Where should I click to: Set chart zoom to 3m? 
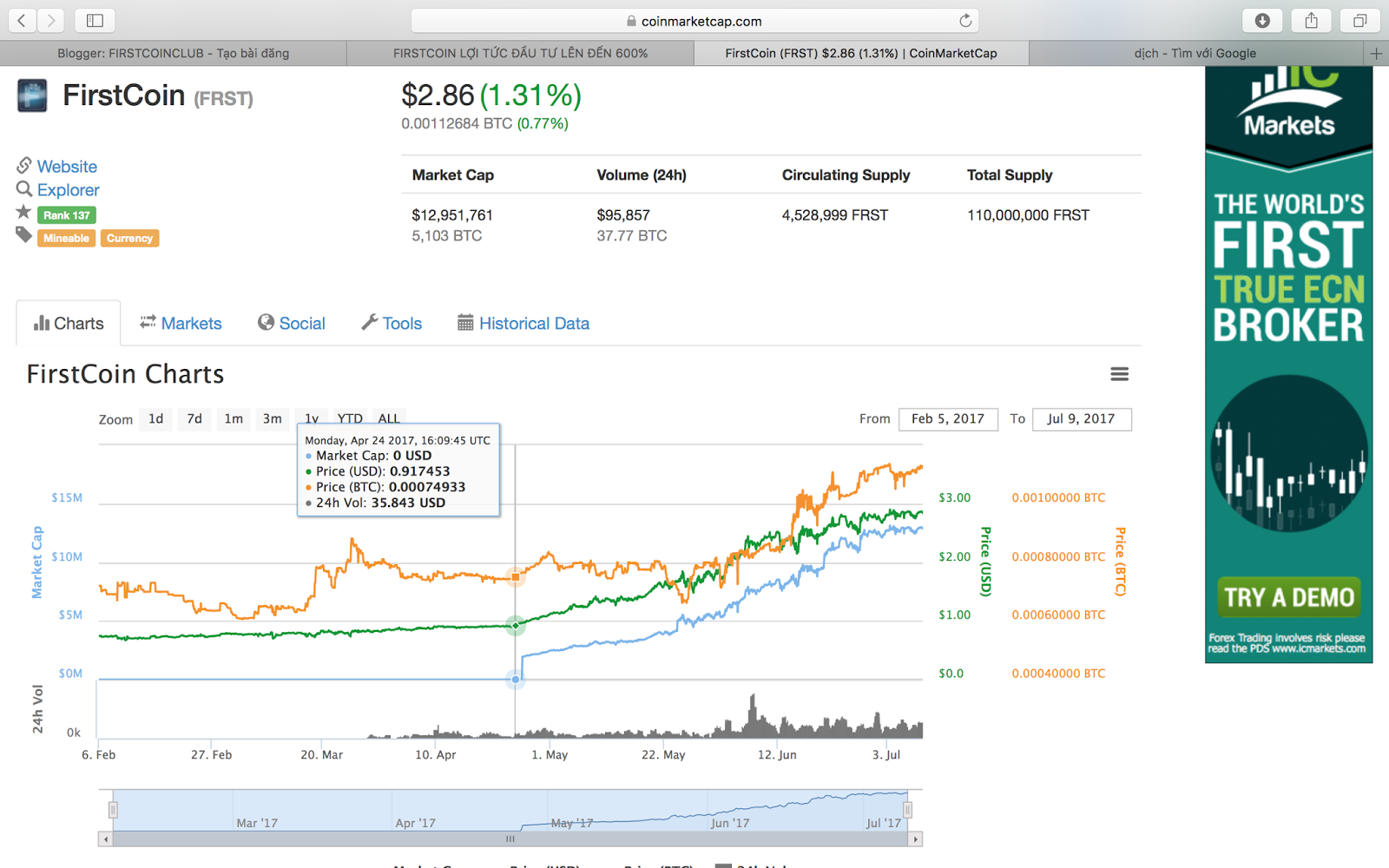coord(273,418)
